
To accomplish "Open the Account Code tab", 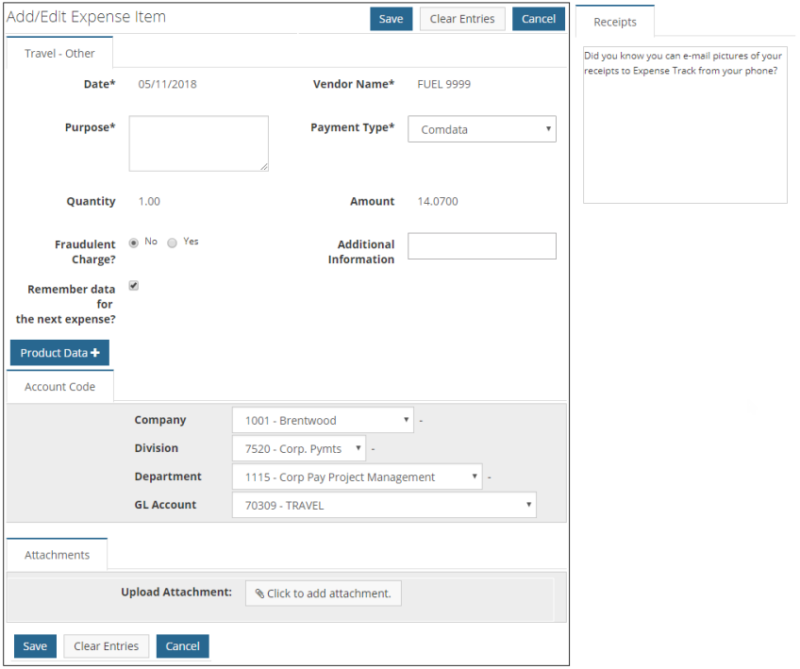I will tap(59, 387).
